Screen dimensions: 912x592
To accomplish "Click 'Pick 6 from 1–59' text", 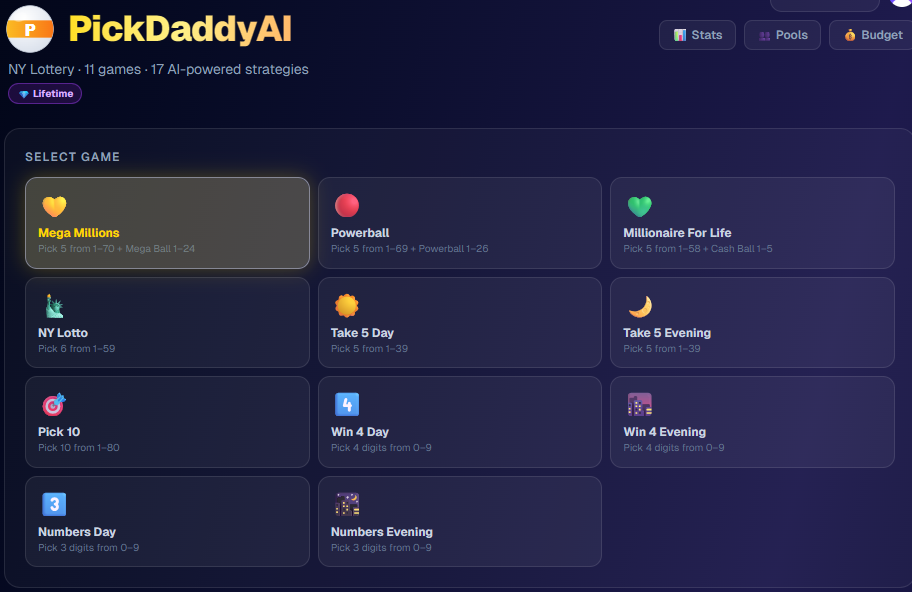I will coord(77,349).
